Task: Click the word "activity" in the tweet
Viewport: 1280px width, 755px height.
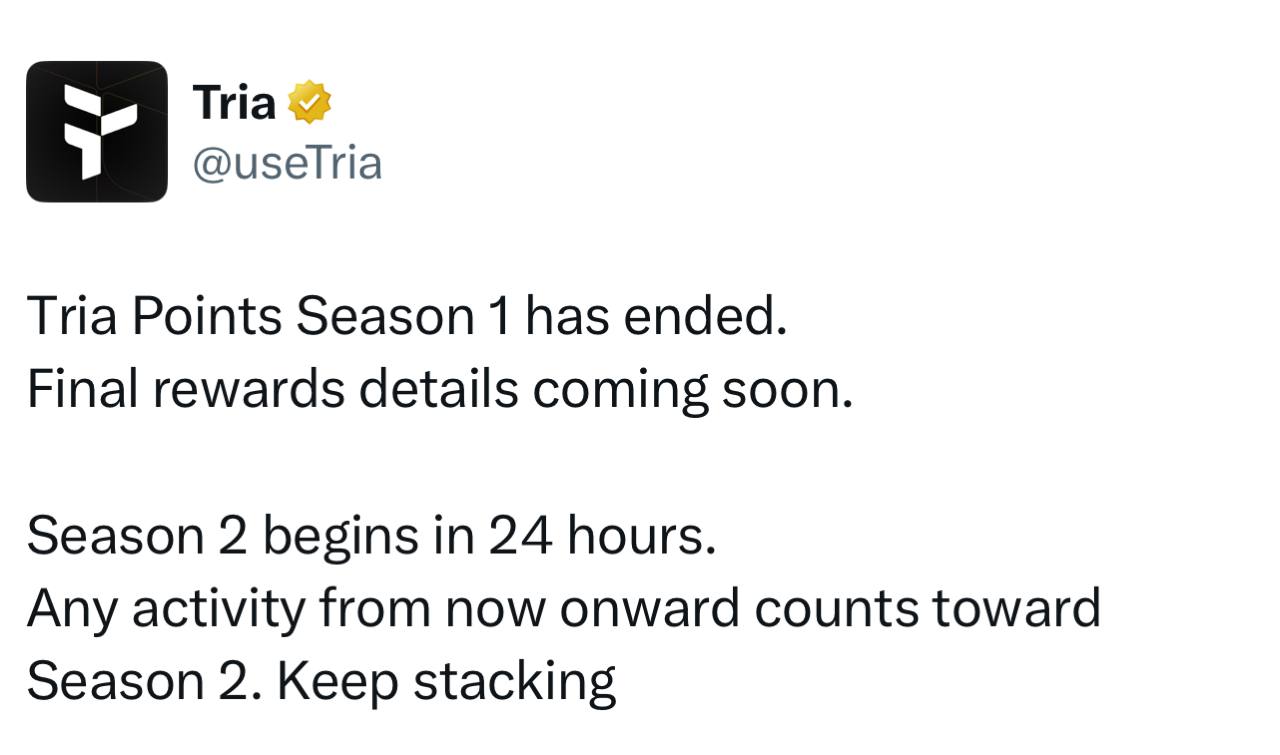Action: tap(217, 610)
